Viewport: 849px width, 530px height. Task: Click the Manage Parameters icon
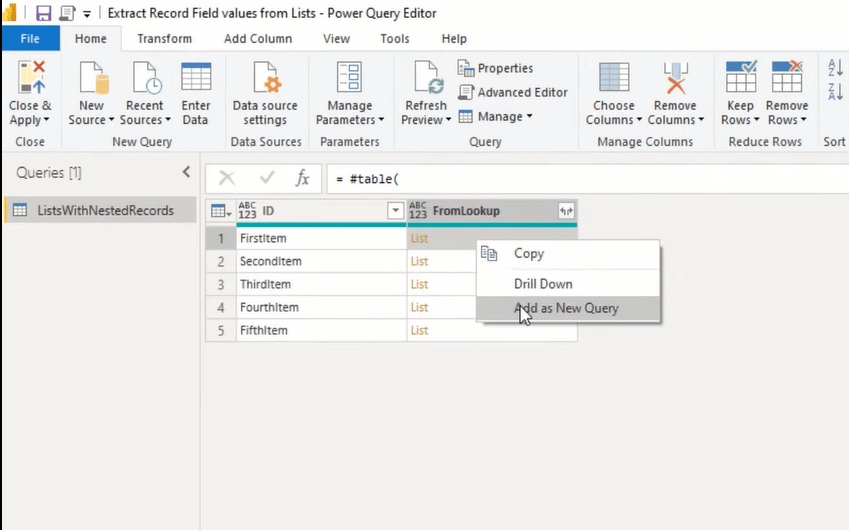[349, 77]
